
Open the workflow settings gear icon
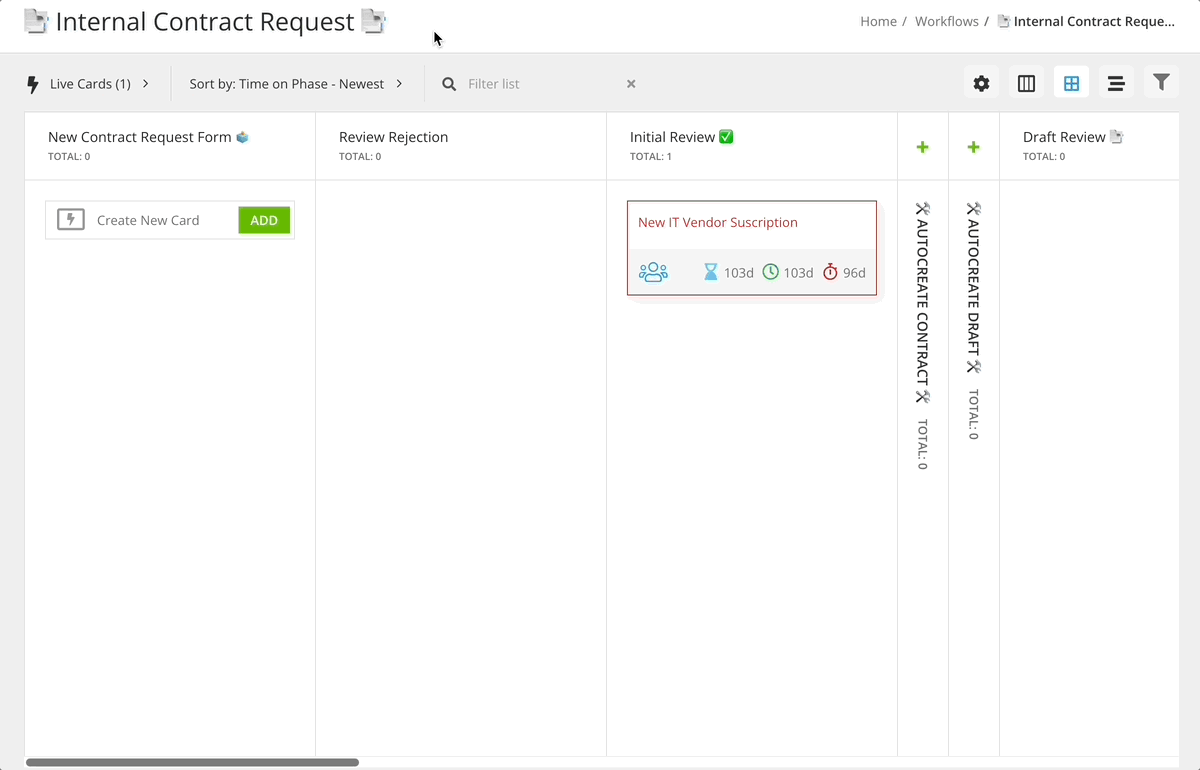[x=980, y=82]
